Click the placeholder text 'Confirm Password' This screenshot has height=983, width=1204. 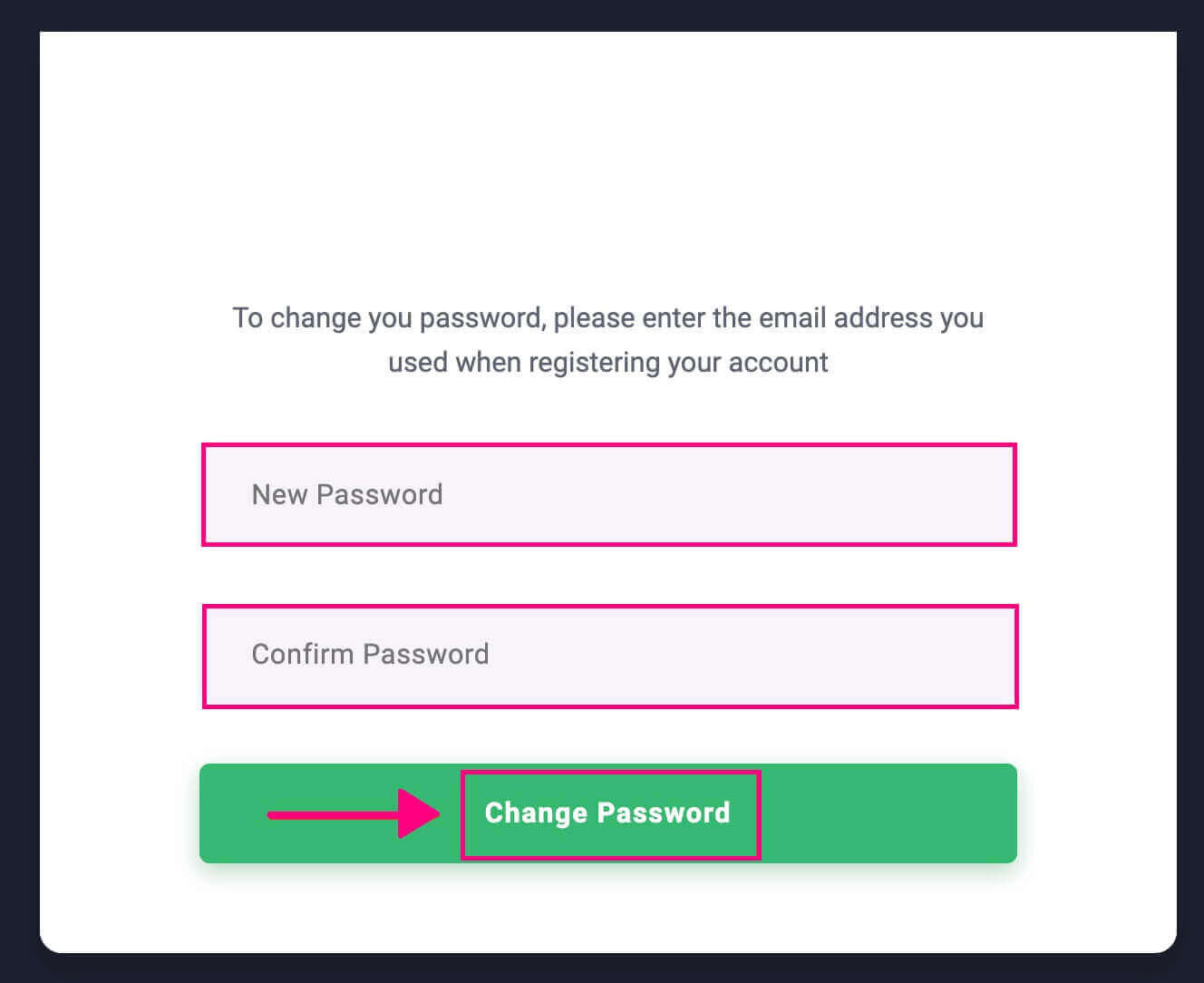click(x=371, y=655)
